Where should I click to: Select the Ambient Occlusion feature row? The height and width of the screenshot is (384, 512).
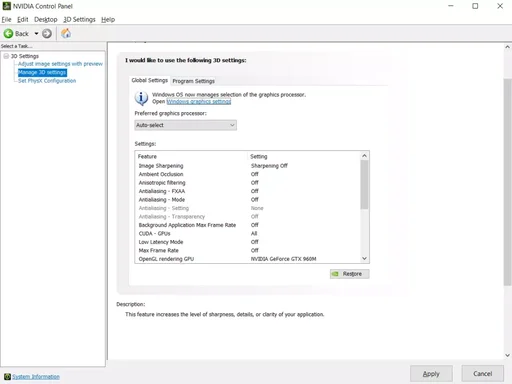tap(248, 174)
